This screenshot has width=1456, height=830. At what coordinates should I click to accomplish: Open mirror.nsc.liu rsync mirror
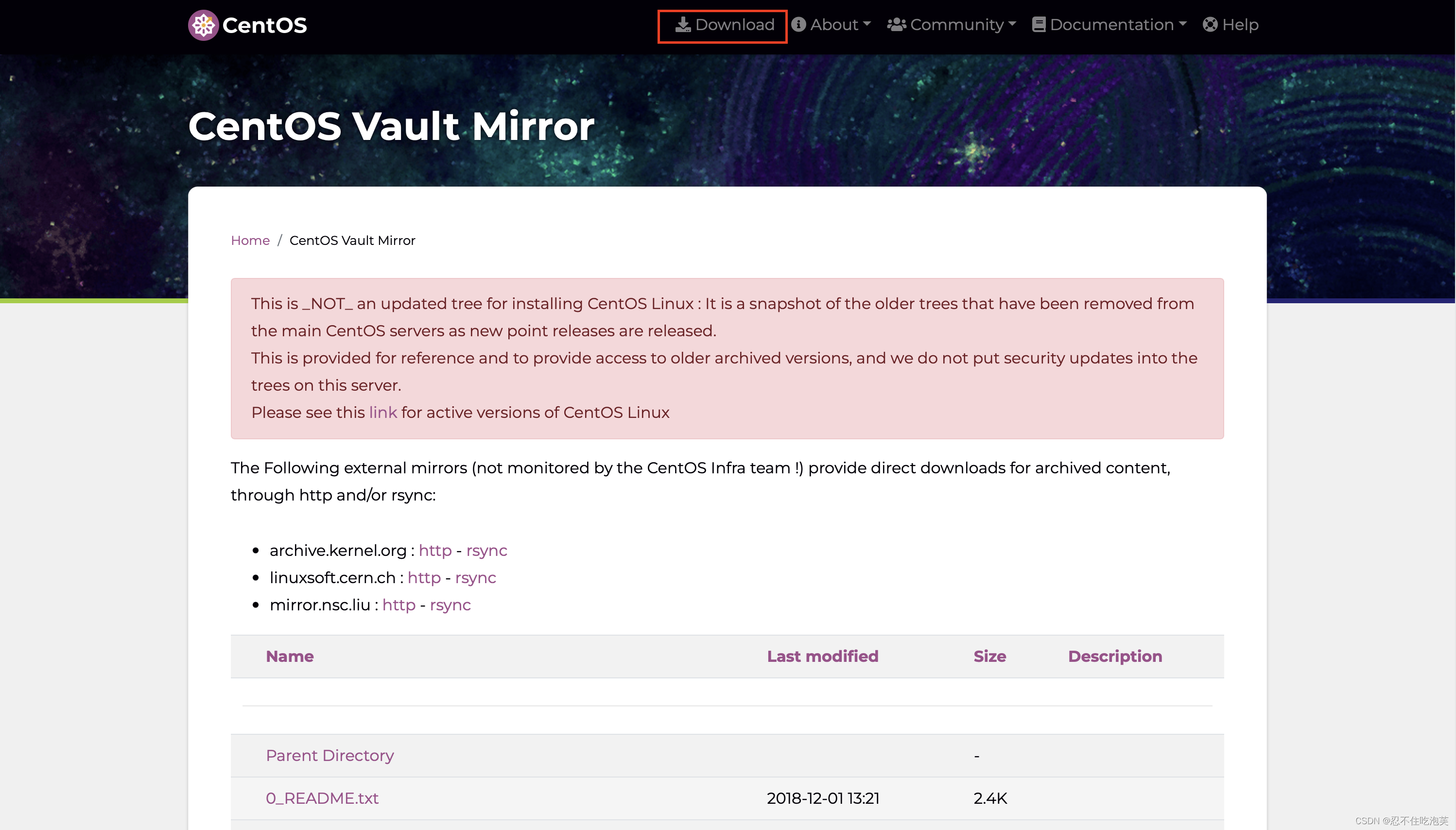450,605
